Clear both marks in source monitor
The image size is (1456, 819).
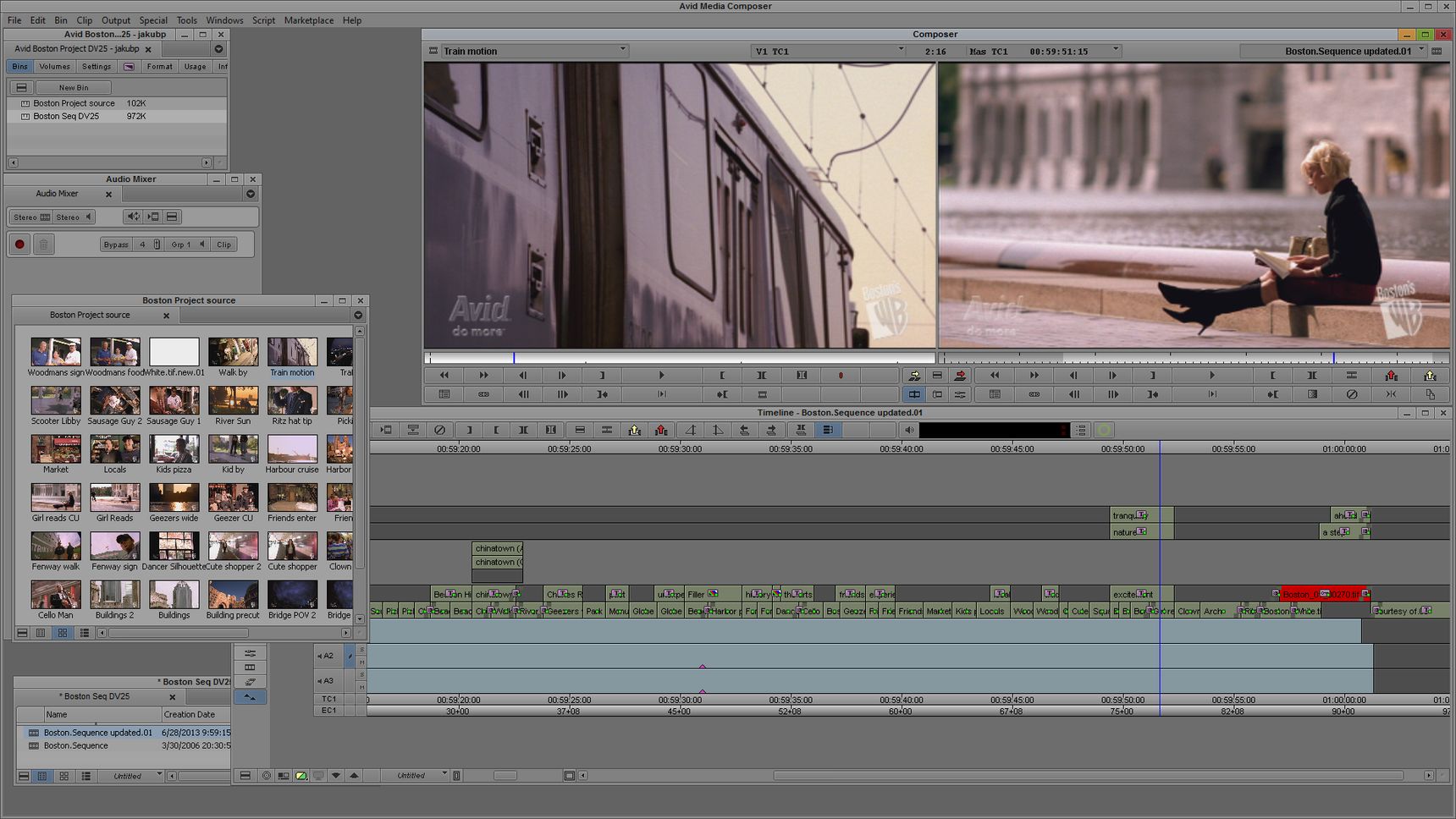(802, 376)
